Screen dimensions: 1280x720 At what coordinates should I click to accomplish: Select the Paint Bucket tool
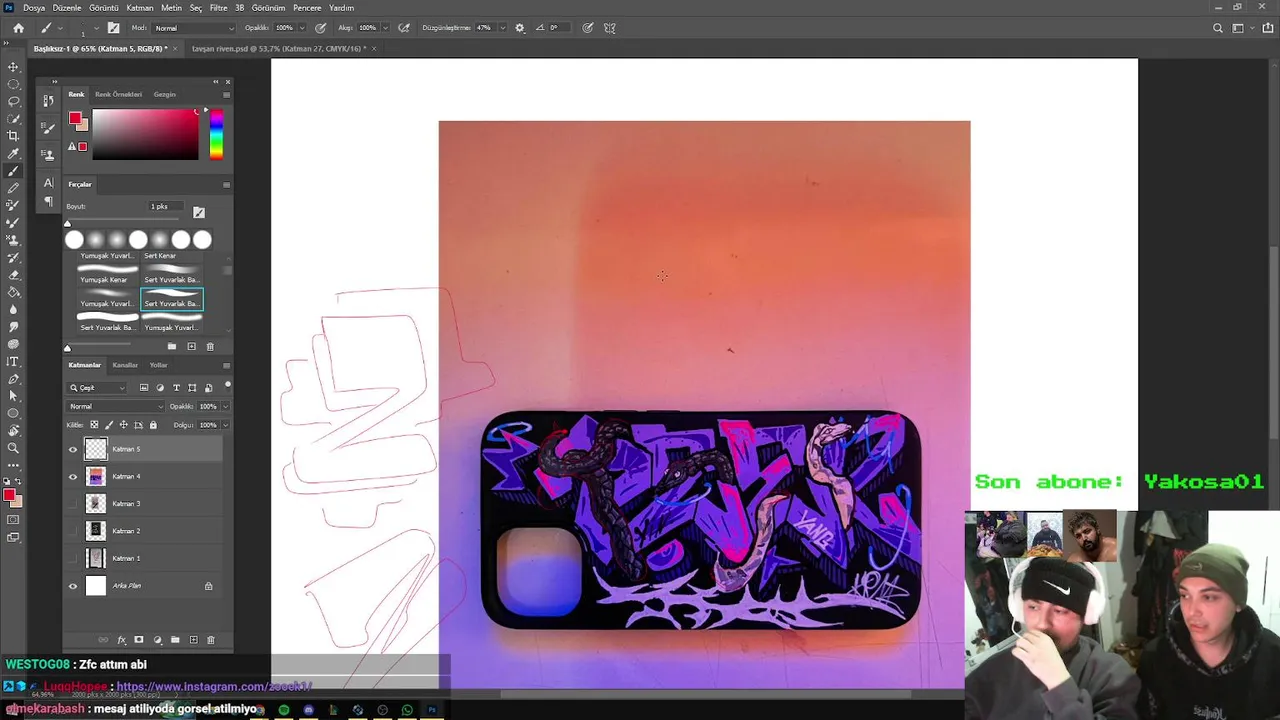pos(13,292)
